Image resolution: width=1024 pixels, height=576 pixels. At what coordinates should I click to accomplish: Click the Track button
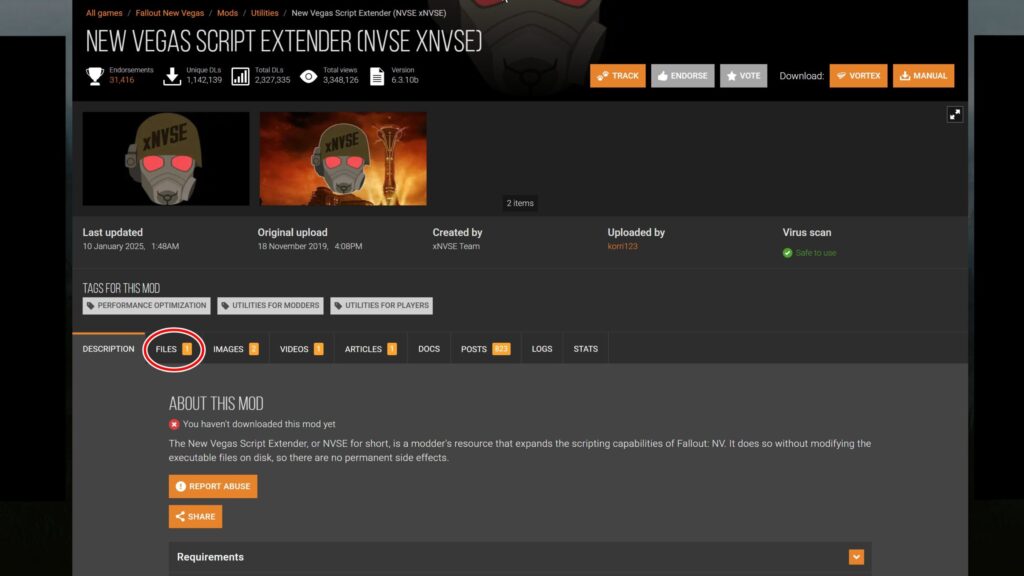(617, 76)
